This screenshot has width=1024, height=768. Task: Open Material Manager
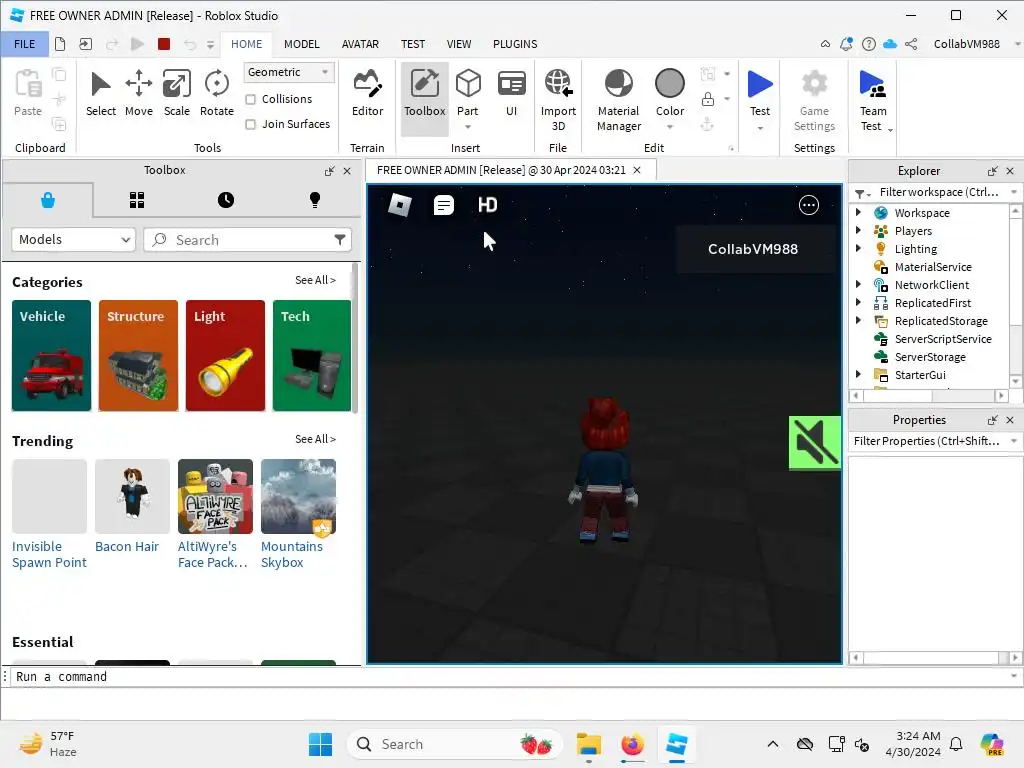coord(619,99)
